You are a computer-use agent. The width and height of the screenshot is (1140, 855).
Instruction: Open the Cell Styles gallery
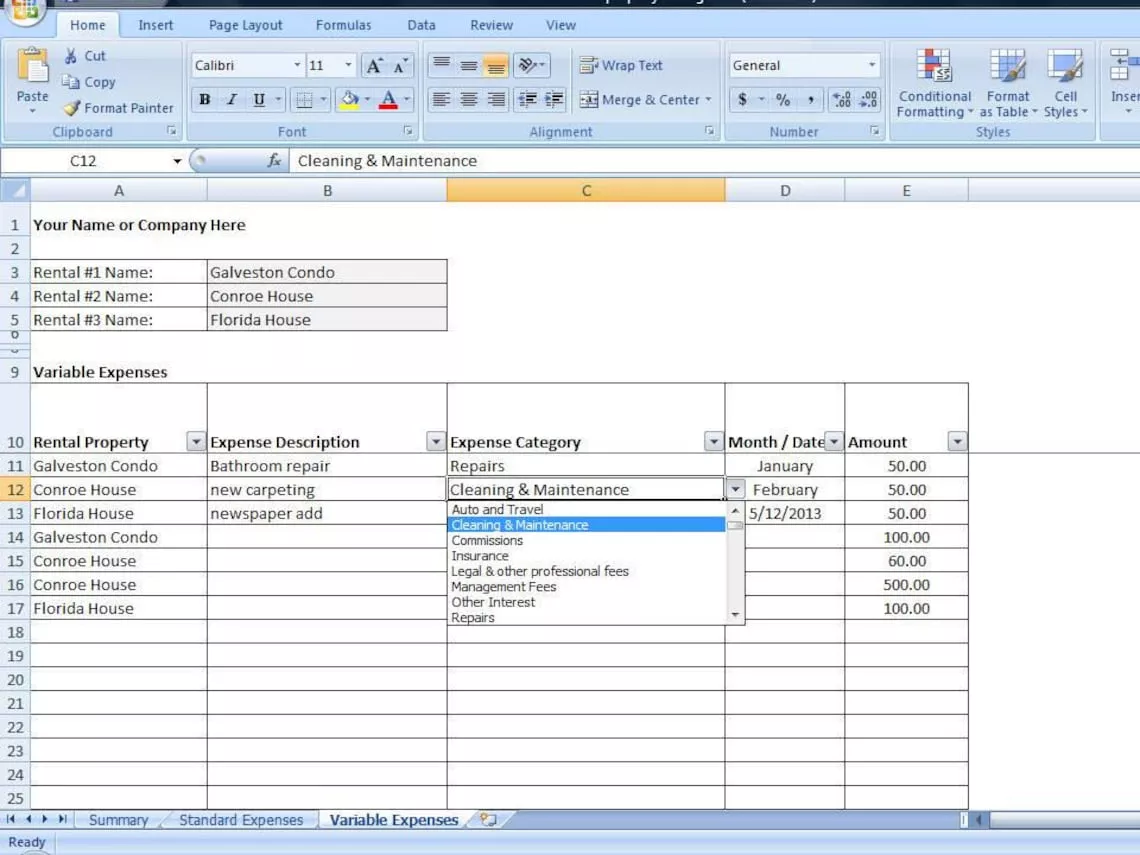coord(1065,83)
